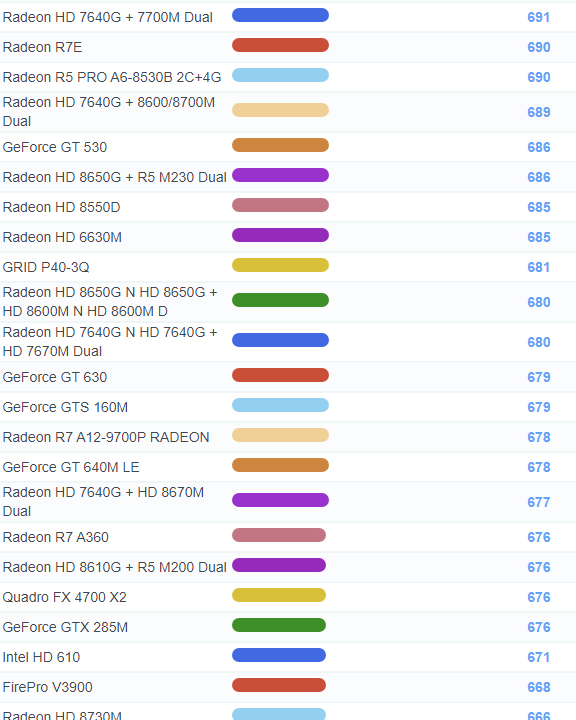The height and width of the screenshot is (720, 576).
Task: Click the pink bar for Radeon HD 8550D
Action: coord(280,205)
